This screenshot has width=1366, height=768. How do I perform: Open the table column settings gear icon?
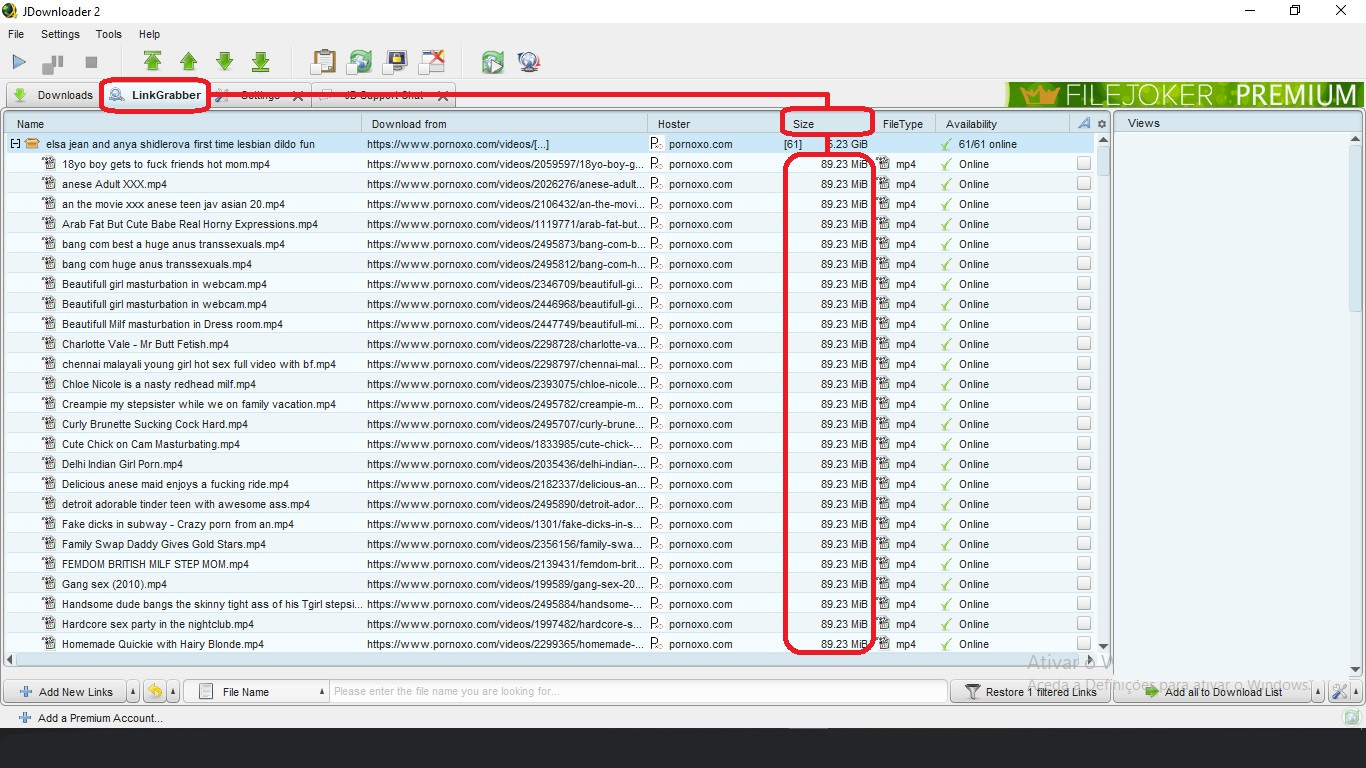tap(1102, 124)
